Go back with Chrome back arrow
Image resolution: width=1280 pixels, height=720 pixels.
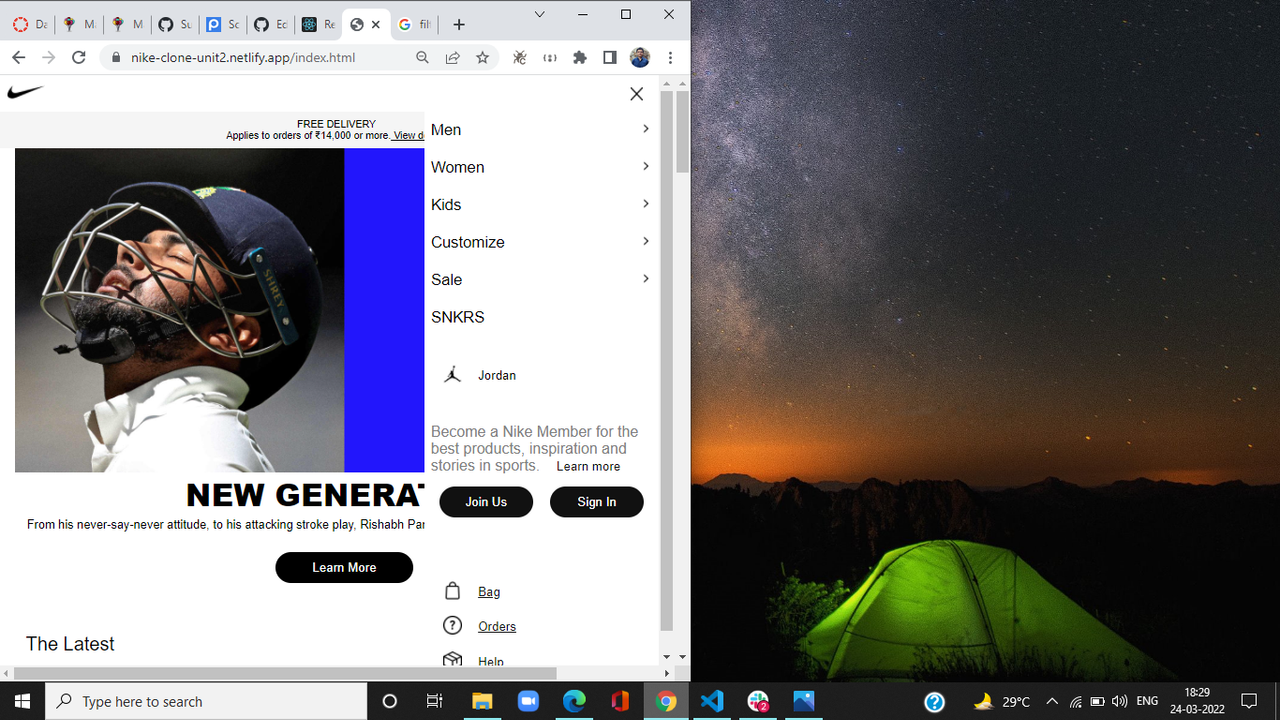18,58
